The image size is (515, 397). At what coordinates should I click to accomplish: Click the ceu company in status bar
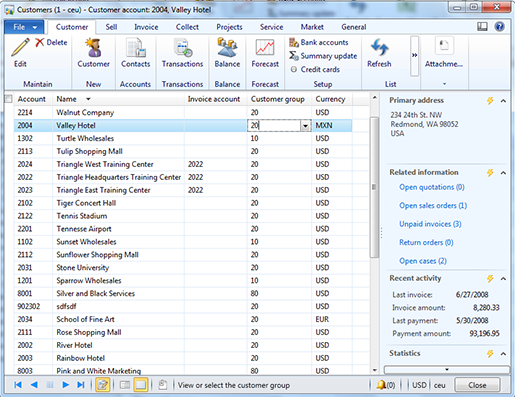439,385
